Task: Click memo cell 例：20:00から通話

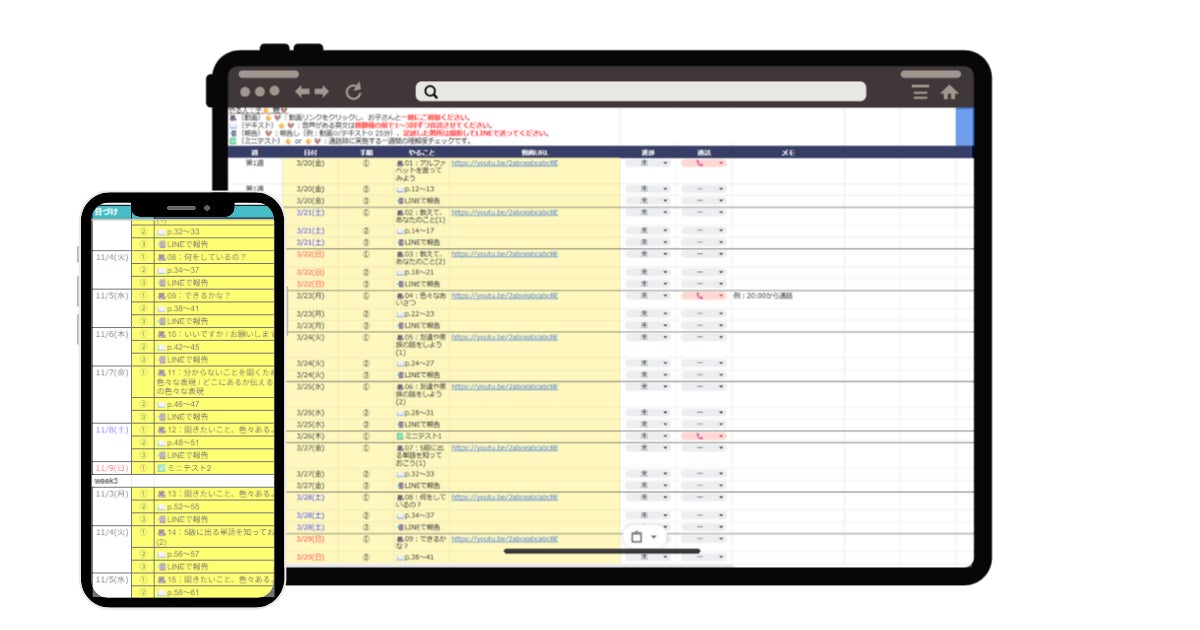Action: point(763,296)
